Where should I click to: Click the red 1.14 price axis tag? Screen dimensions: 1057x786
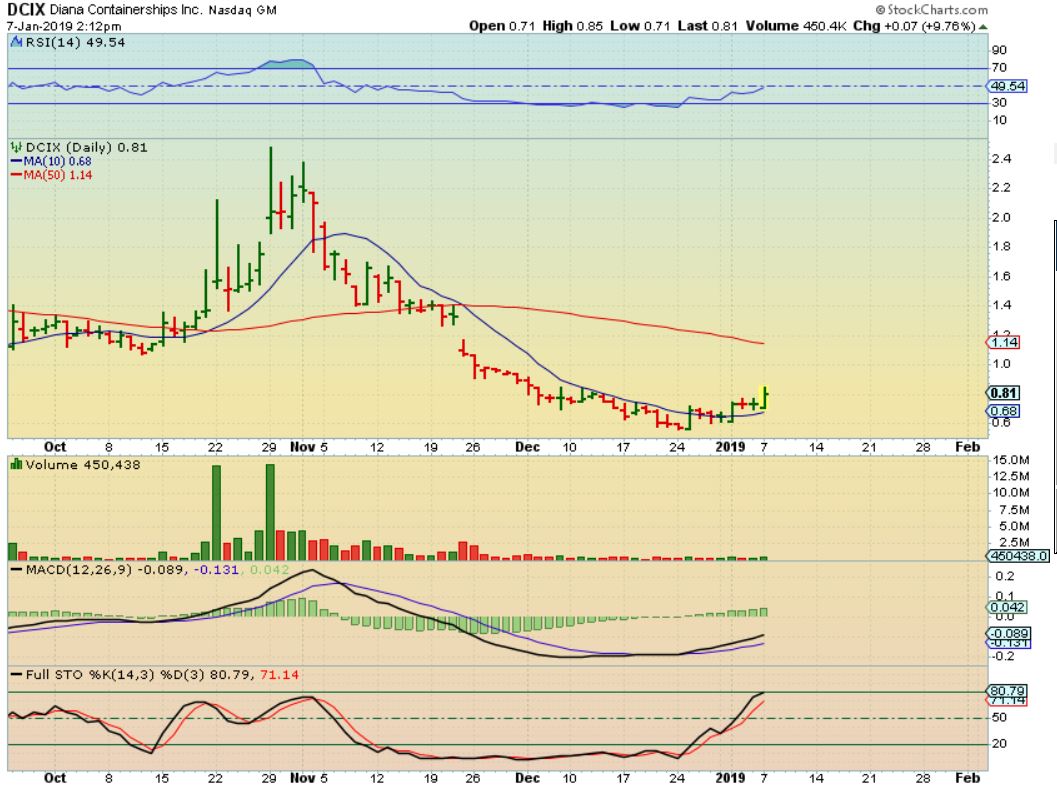pos(1004,342)
